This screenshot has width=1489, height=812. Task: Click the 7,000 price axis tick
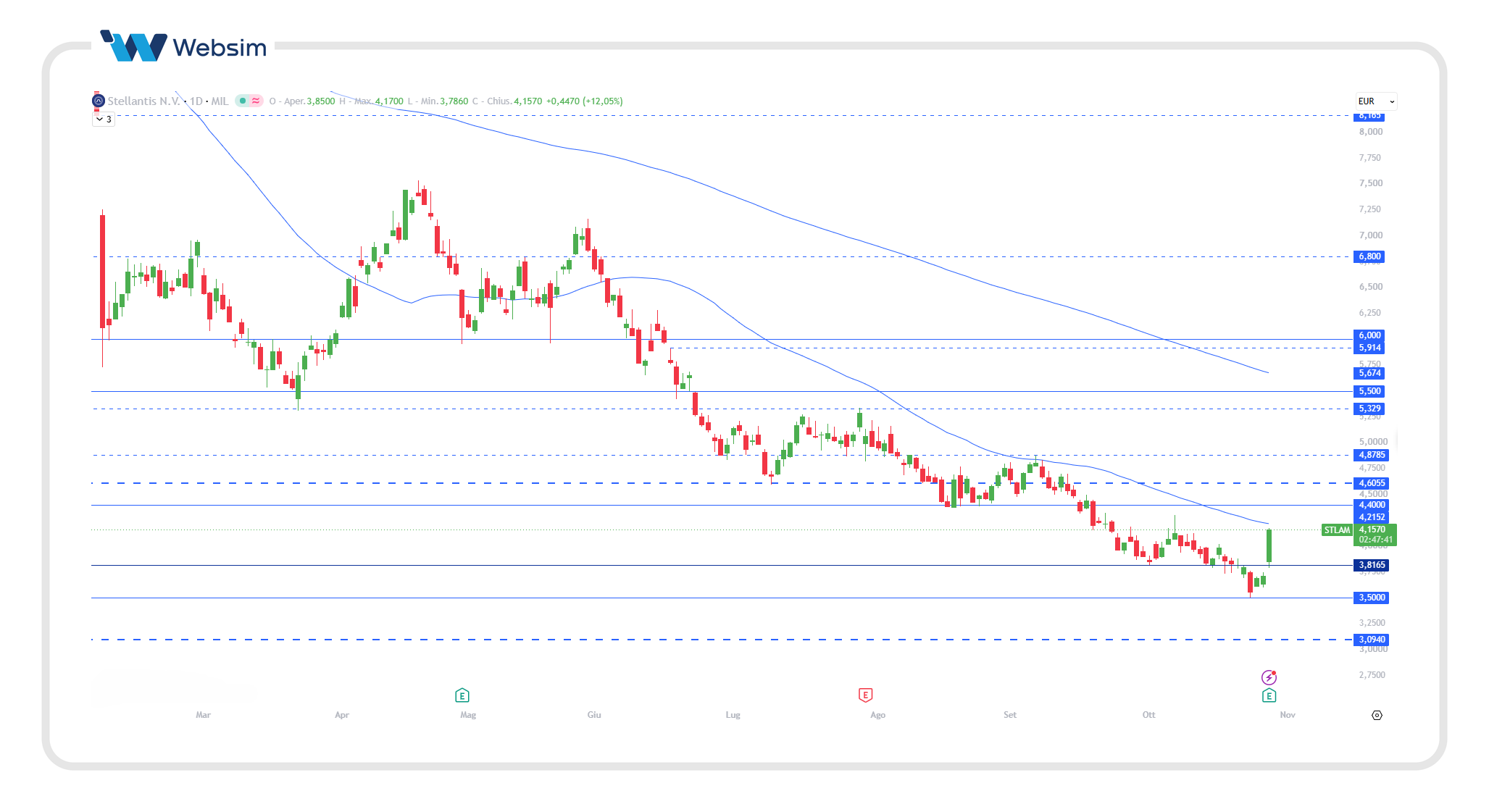1371,235
